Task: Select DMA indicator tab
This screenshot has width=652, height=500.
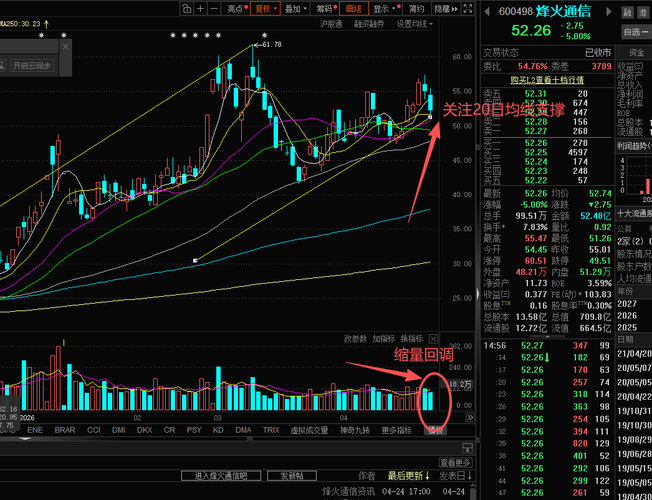Action: tap(243, 430)
